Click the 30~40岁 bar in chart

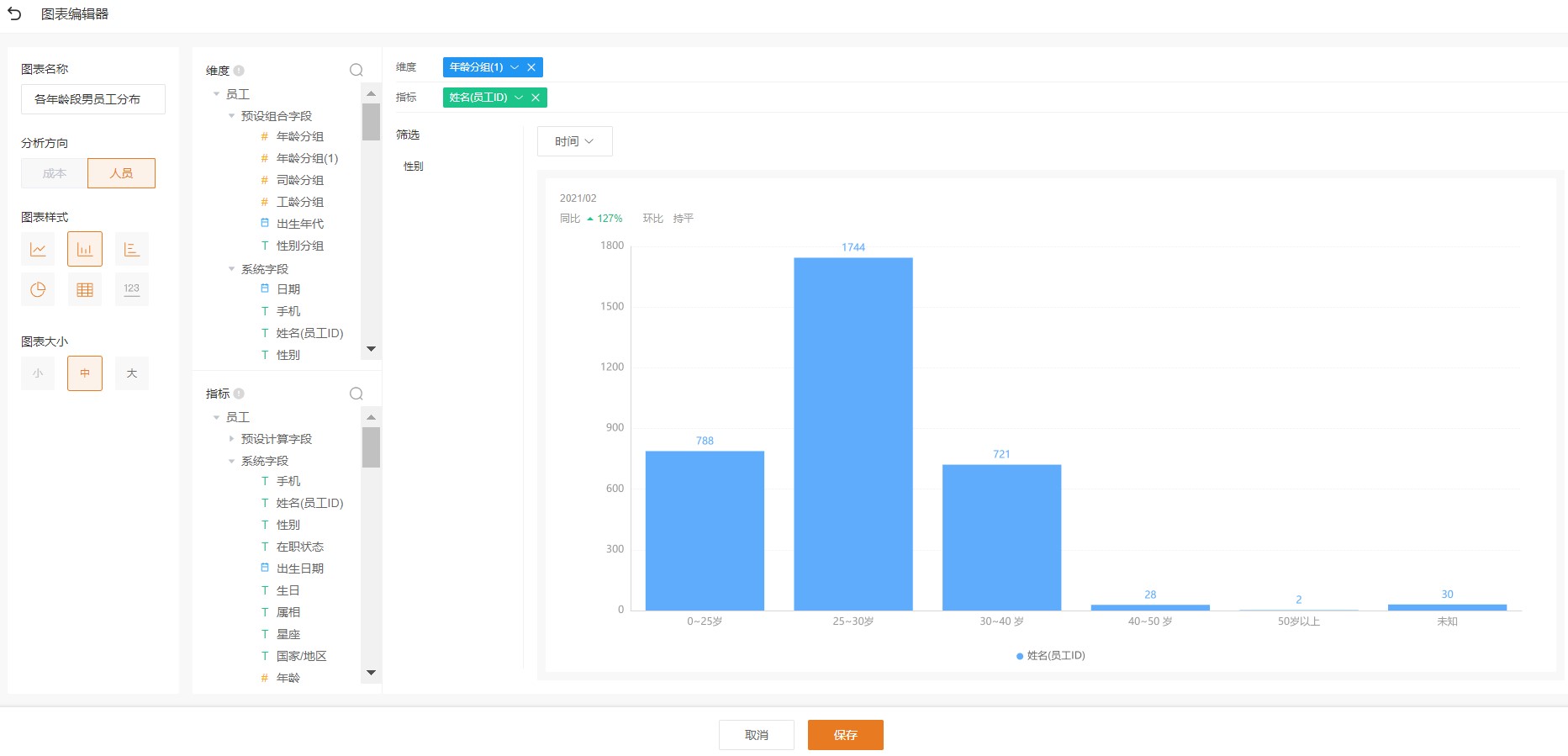1001,537
